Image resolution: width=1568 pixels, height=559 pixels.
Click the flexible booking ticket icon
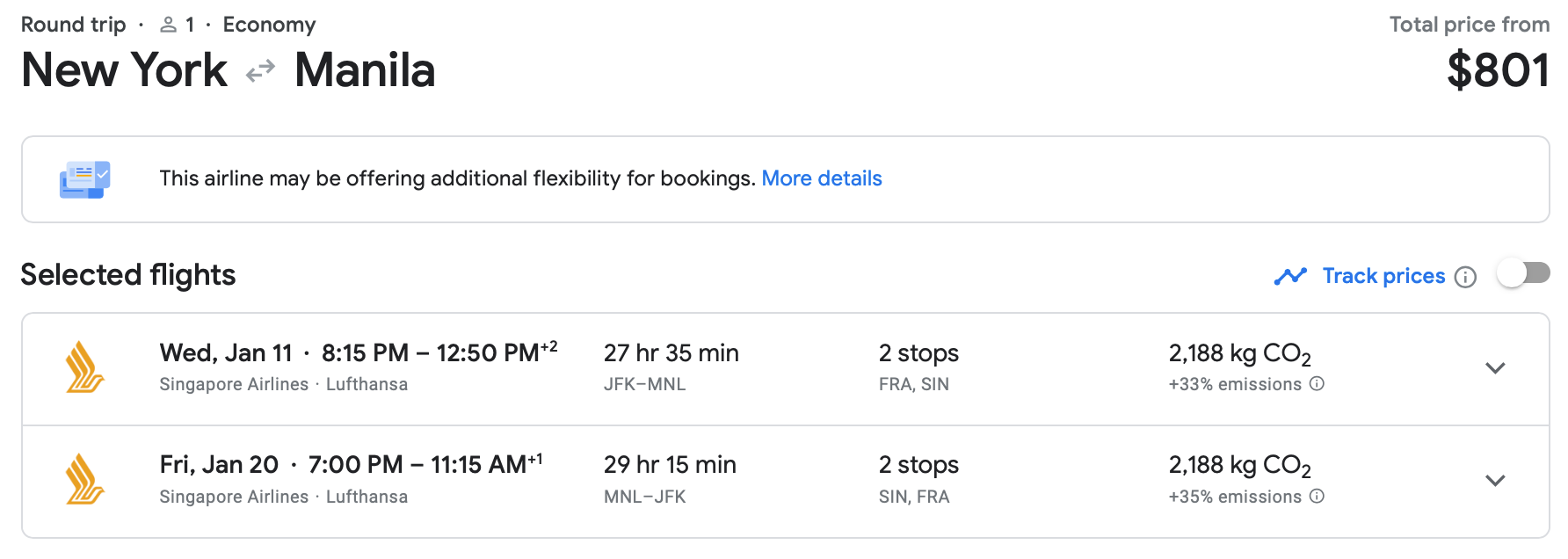[84, 179]
